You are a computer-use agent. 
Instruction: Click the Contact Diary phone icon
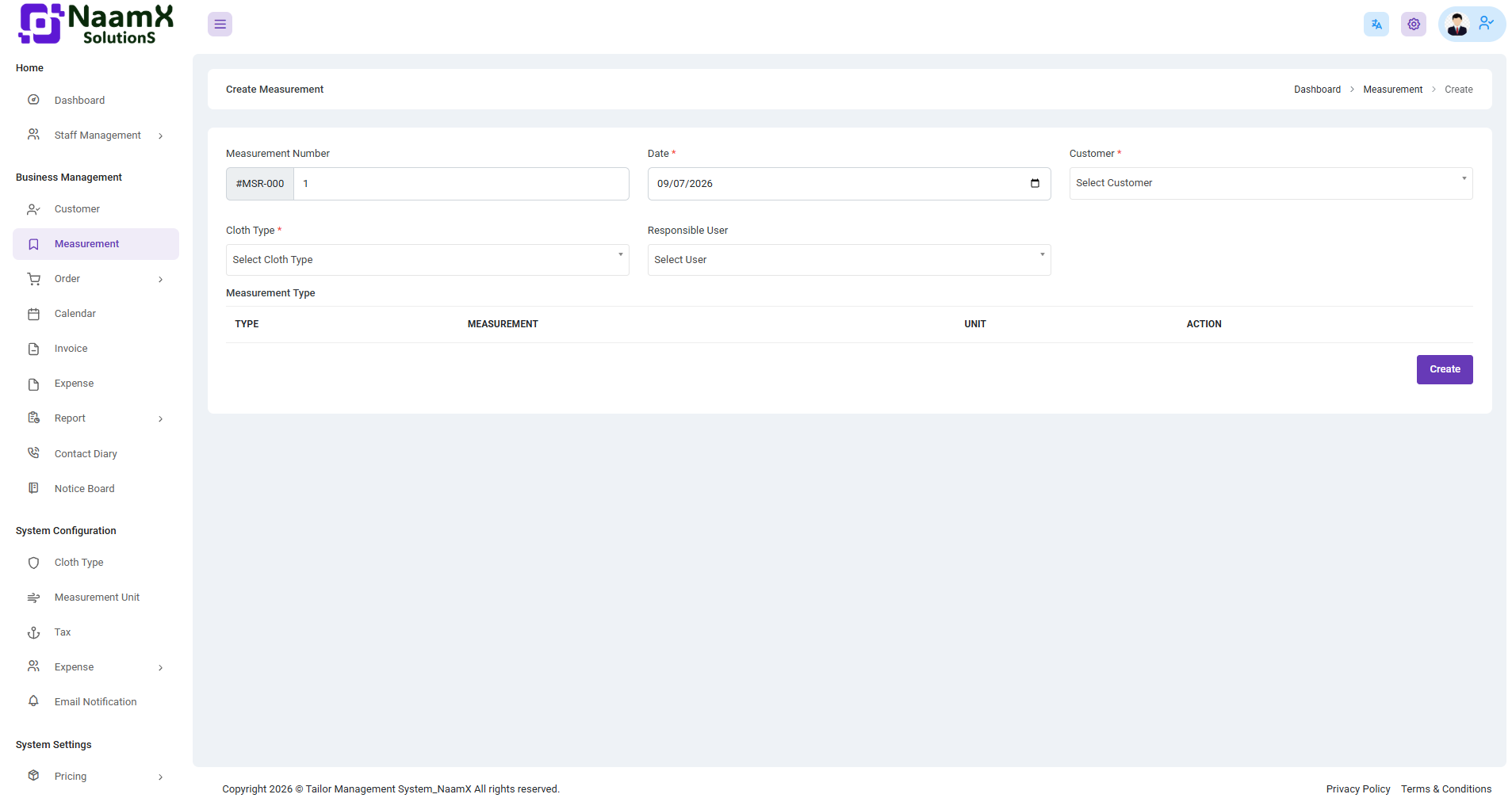[x=33, y=453]
